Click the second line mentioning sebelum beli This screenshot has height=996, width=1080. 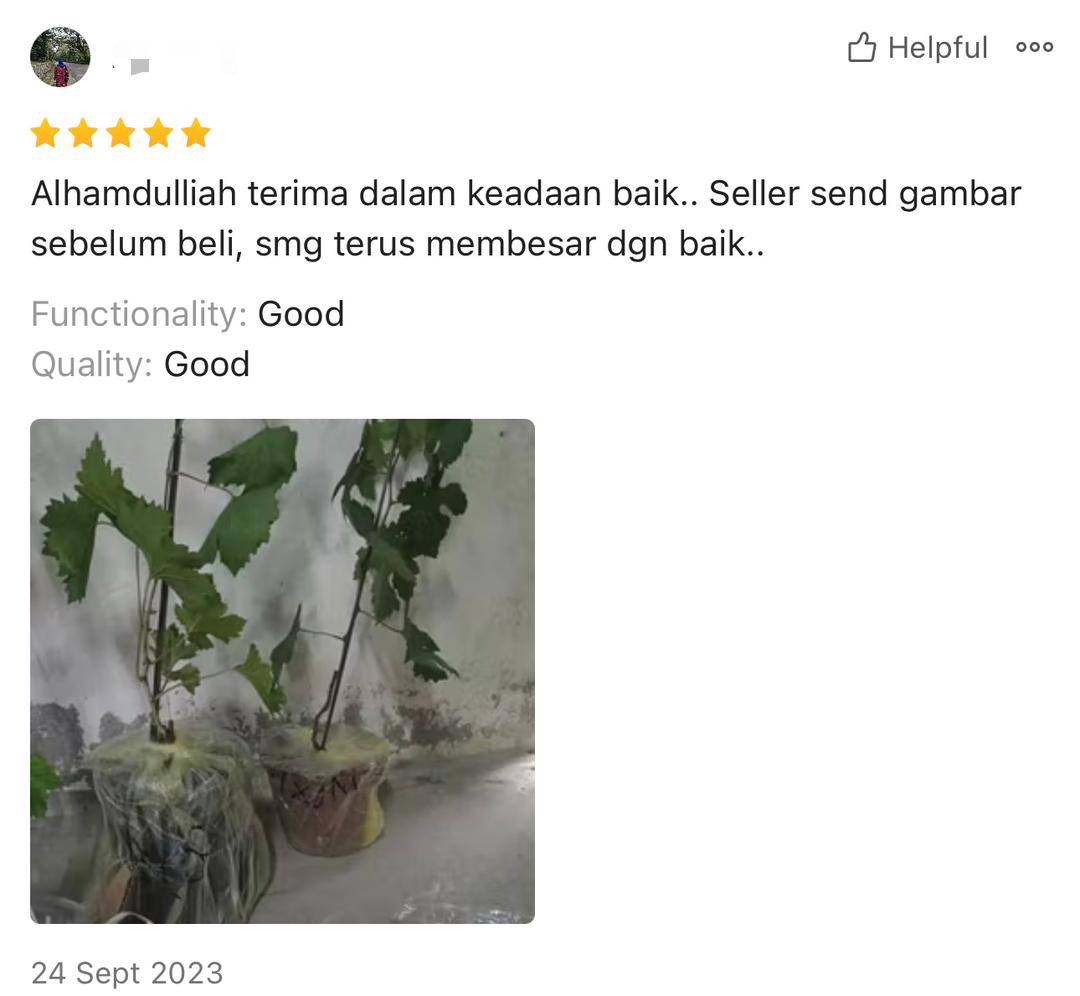click(x=397, y=244)
